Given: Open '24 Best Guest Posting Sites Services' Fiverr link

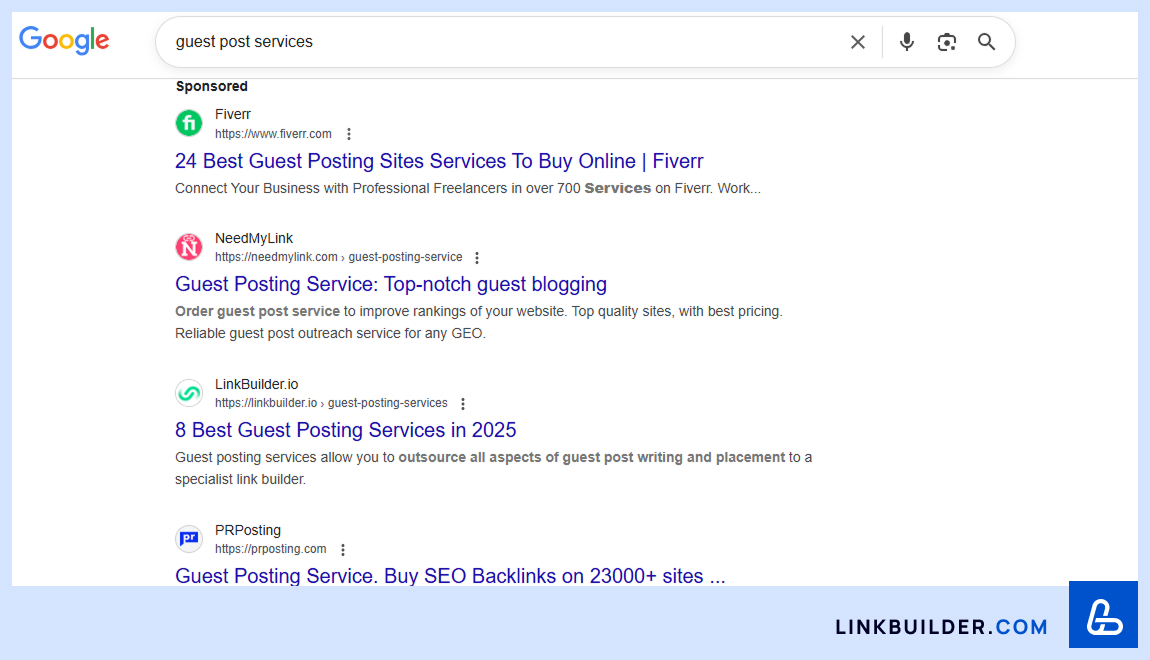Looking at the screenshot, I should (x=439, y=161).
